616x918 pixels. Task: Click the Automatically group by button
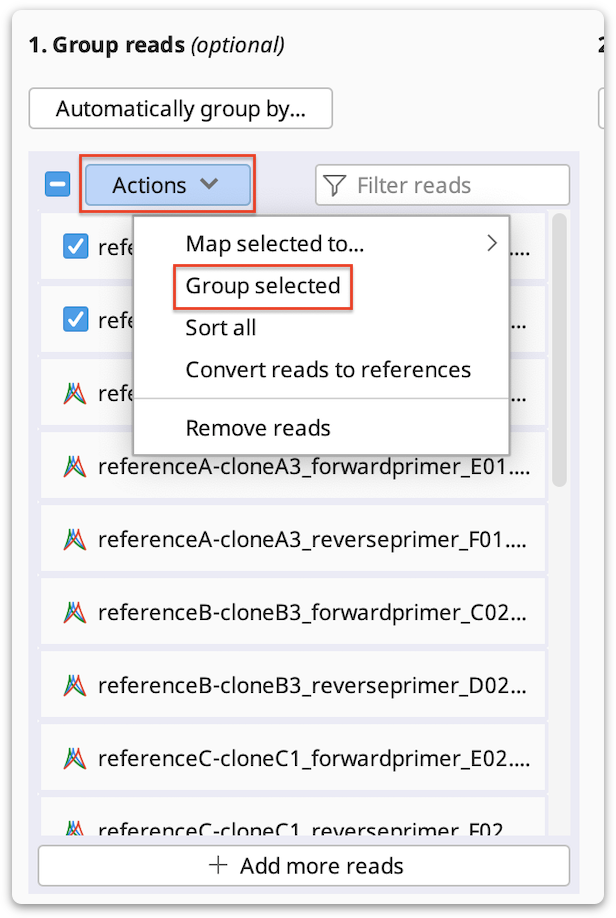point(180,109)
